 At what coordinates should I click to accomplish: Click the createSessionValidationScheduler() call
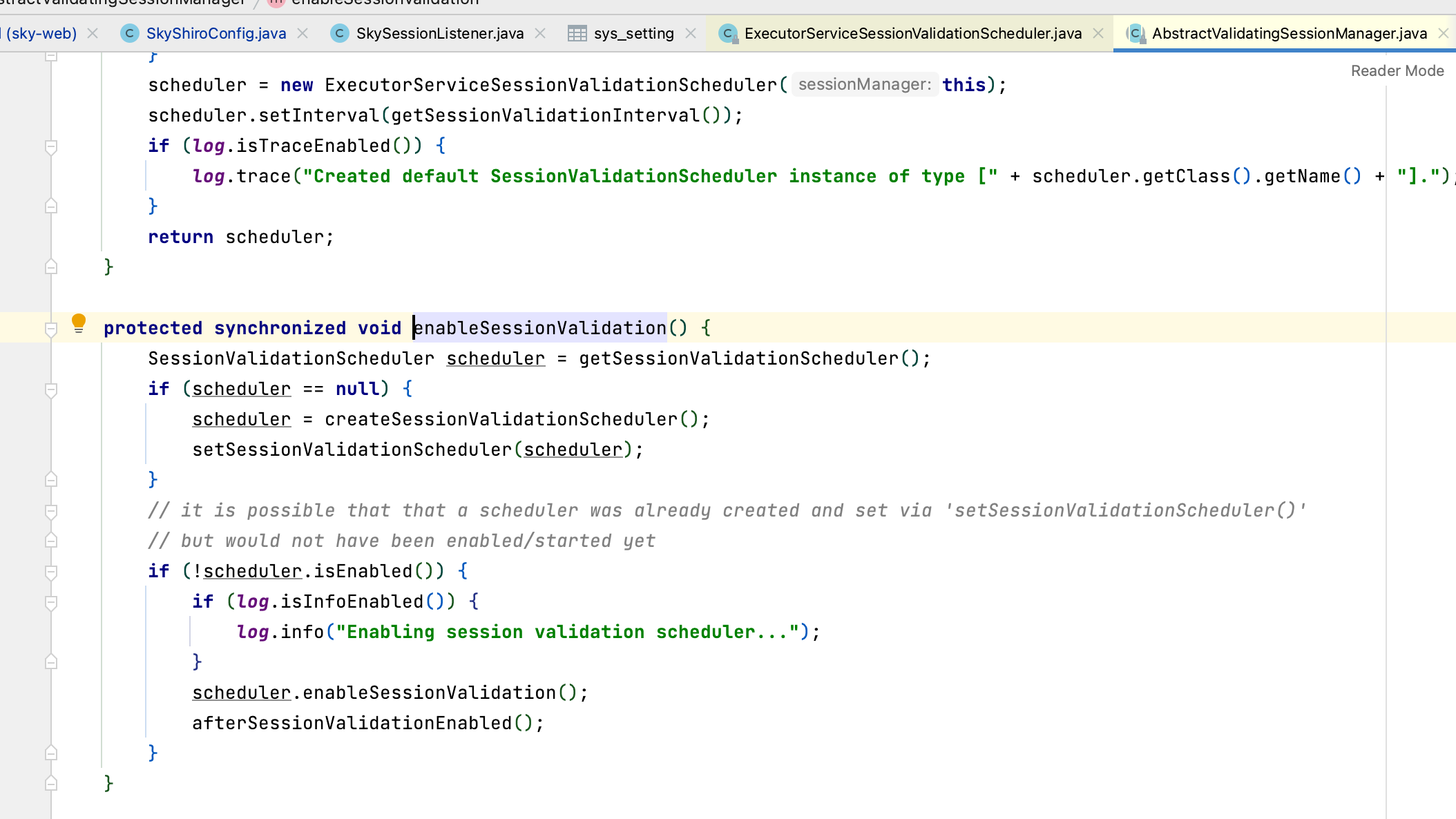[512, 419]
